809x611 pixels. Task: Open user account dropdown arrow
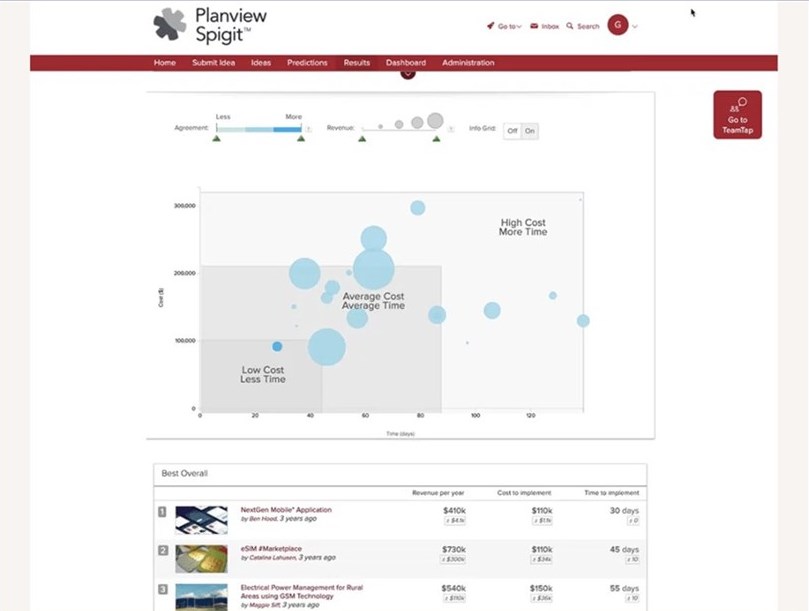[636, 26]
